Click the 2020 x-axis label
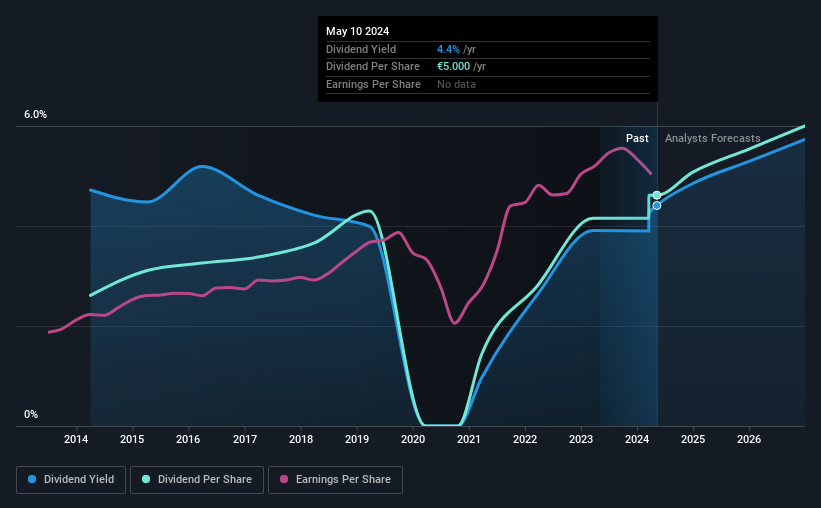 point(413,439)
